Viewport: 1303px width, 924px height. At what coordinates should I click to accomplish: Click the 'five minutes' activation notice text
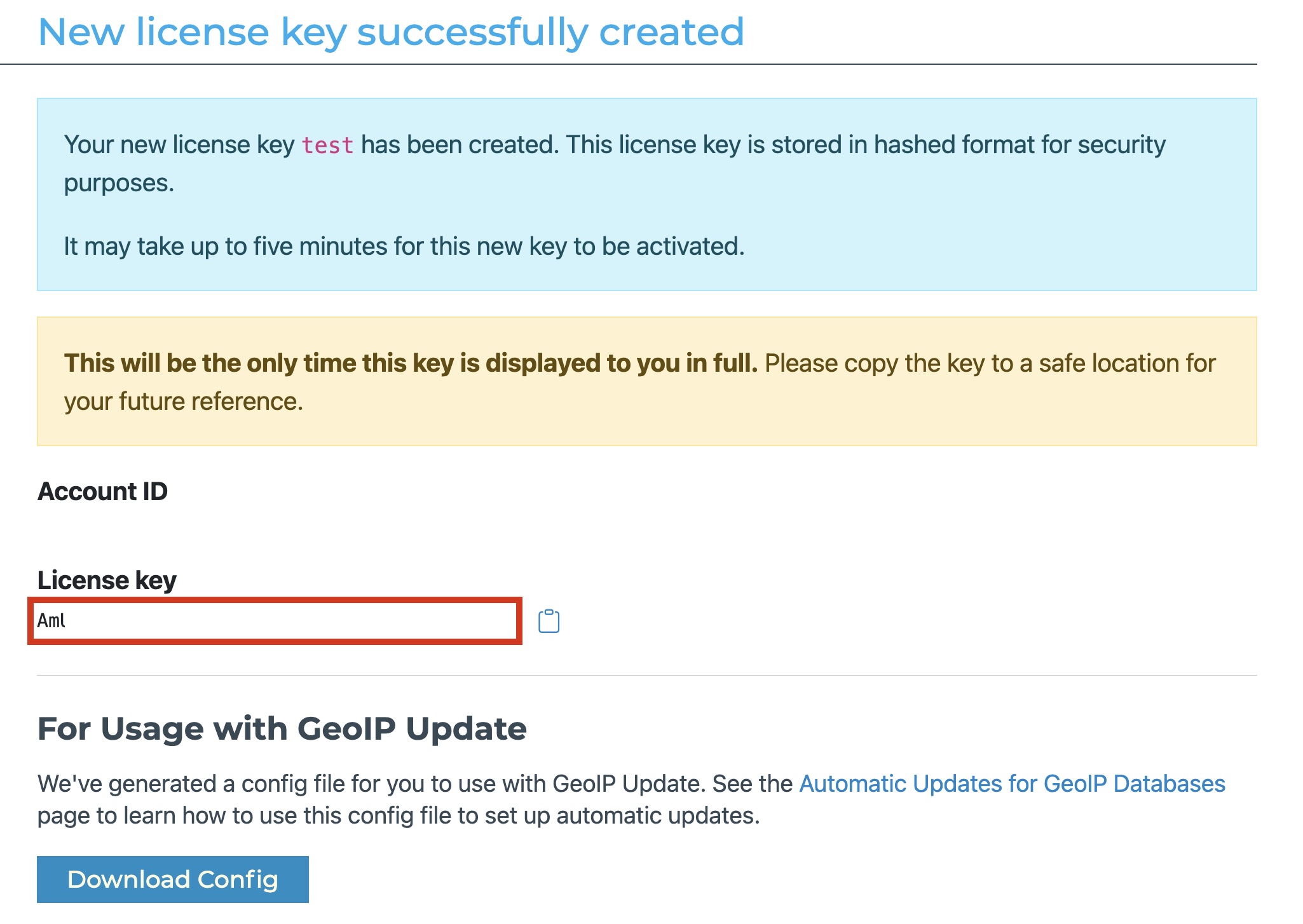tap(404, 247)
